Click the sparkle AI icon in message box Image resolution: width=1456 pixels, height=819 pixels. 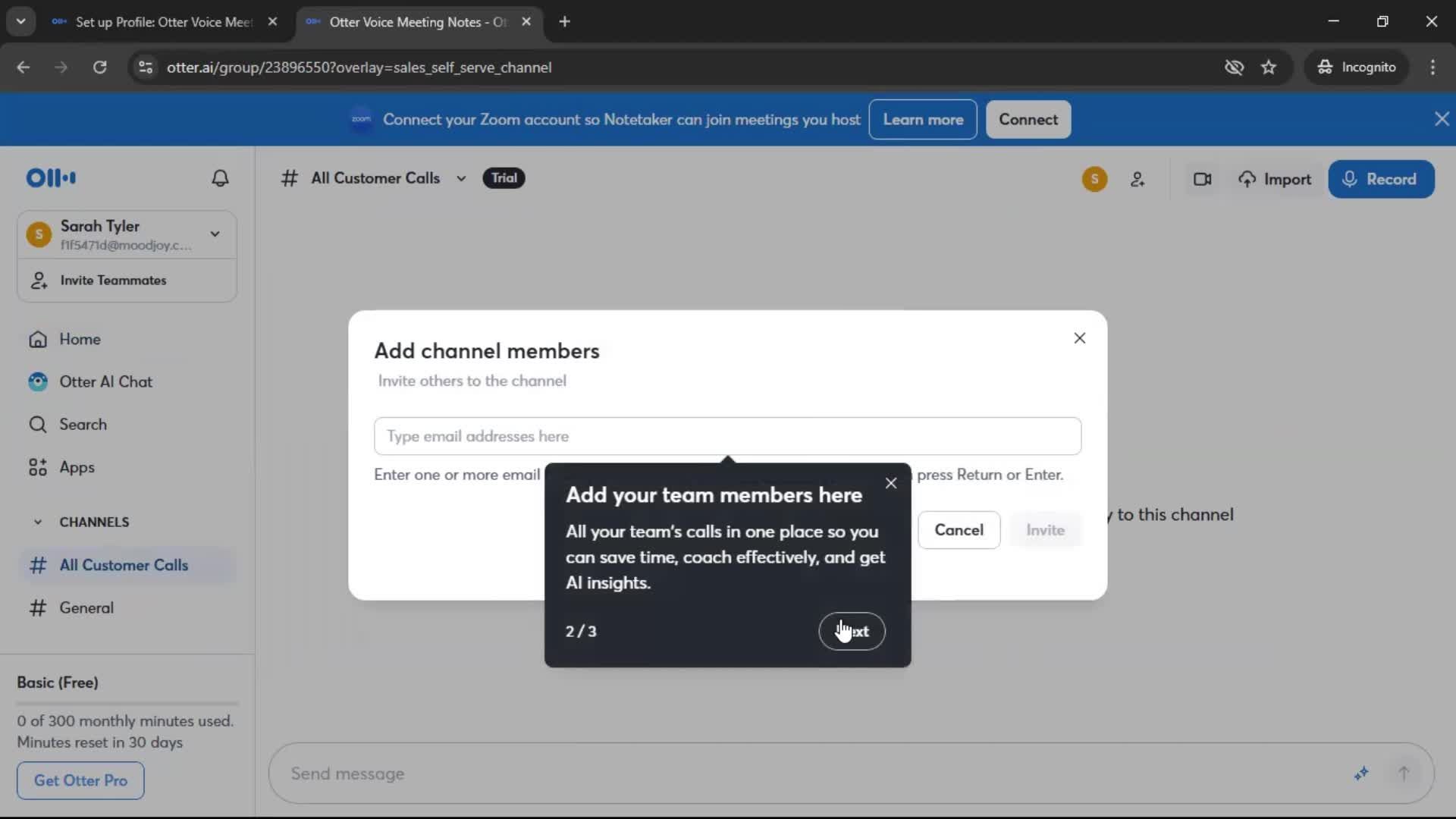point(1361,773)
